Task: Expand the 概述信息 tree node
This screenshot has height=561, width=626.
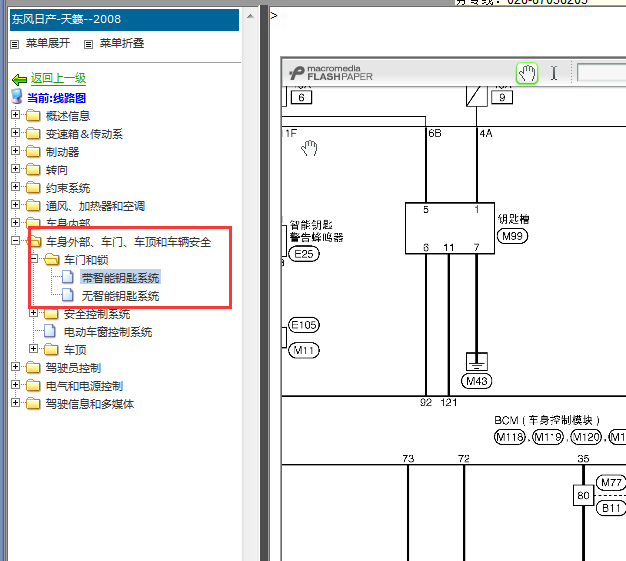Action: (15, 115)
